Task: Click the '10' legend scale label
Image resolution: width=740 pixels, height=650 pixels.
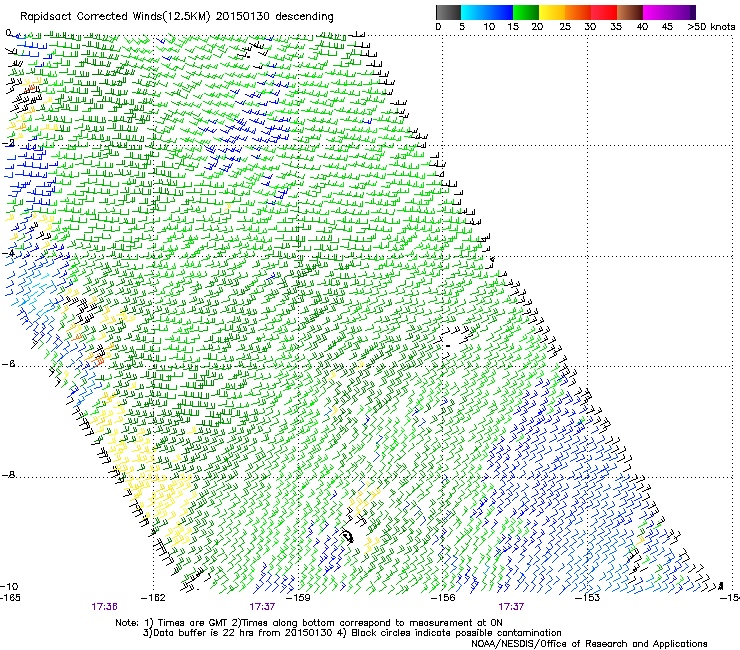Action: point(489,27)
